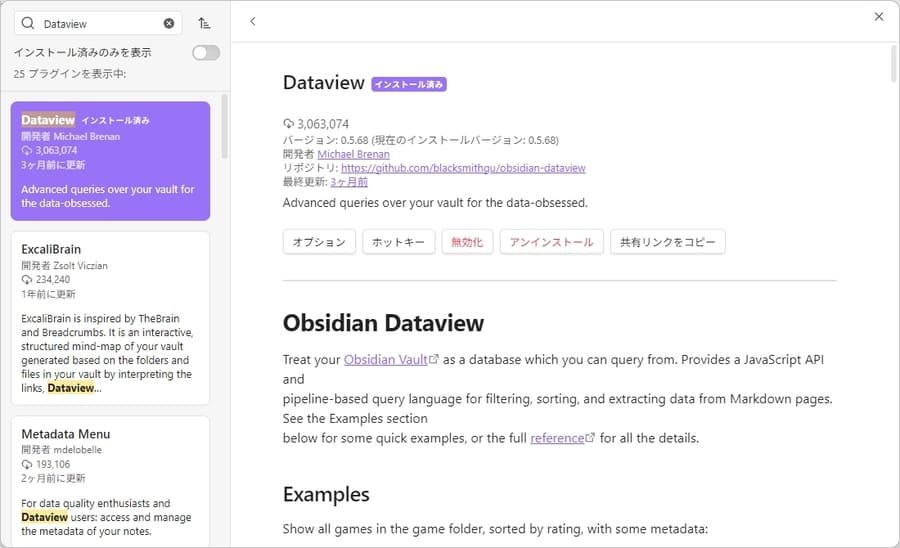Close the plugin browser dialog
The width and height of the screenshot is (900, 548).
point(879,17)
